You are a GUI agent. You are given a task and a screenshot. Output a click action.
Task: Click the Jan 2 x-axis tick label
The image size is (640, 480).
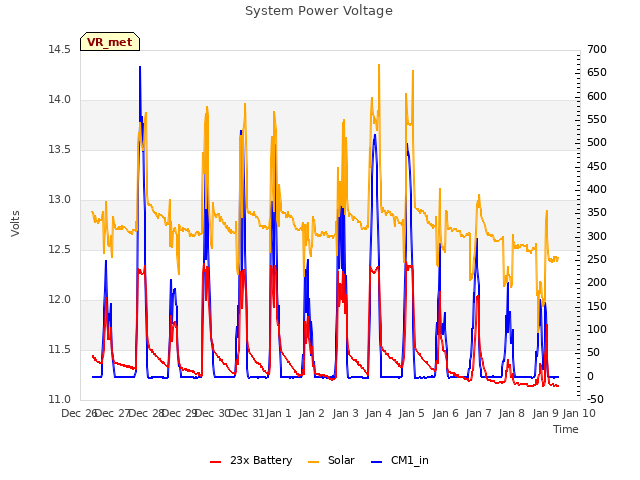[311, 413]
